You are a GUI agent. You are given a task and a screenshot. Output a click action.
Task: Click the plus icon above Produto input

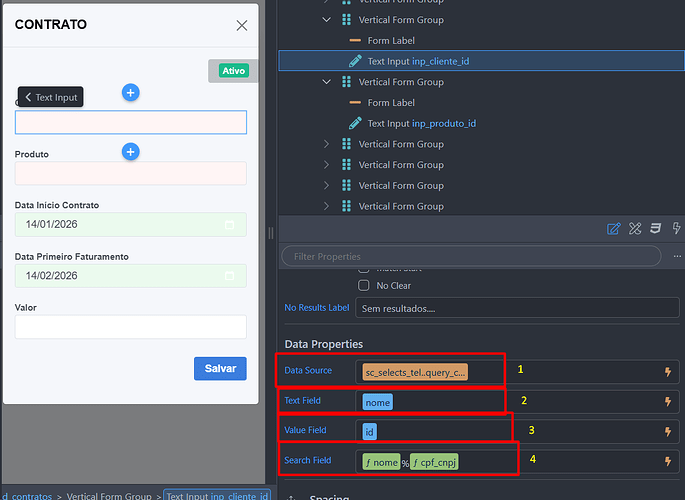click(130, 152)
